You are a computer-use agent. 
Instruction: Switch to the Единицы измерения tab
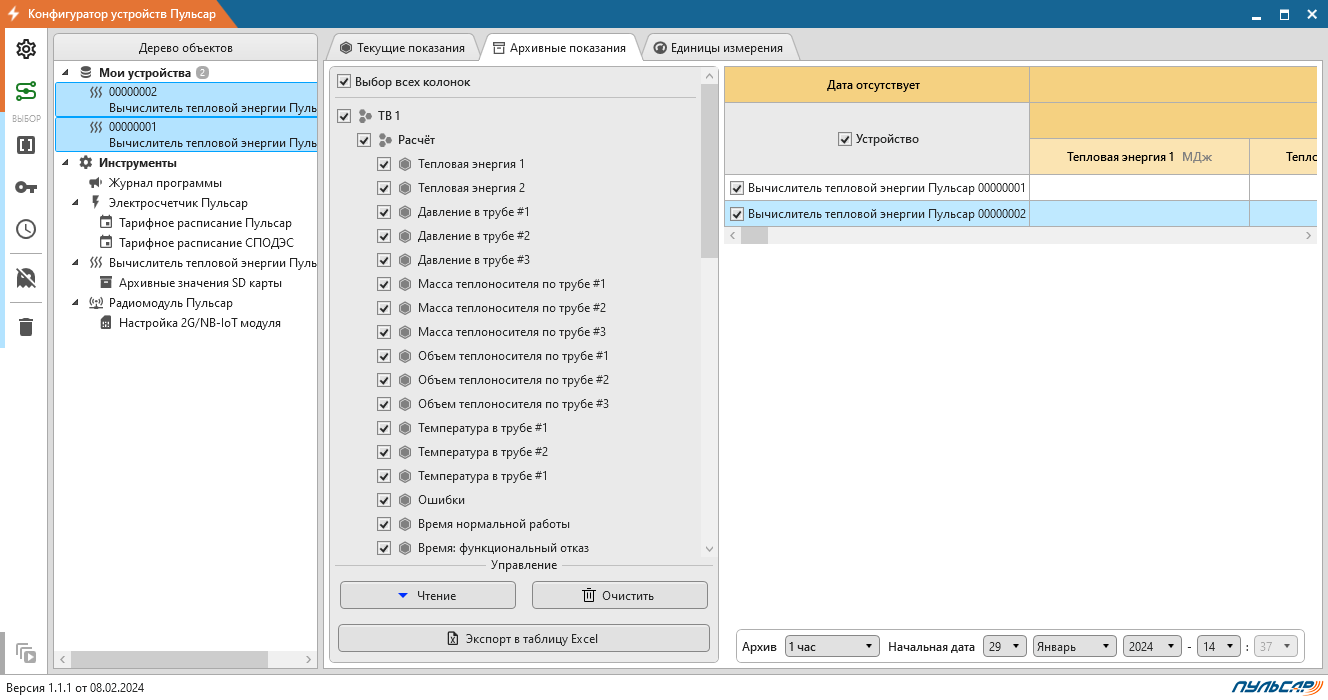(718, 48)
